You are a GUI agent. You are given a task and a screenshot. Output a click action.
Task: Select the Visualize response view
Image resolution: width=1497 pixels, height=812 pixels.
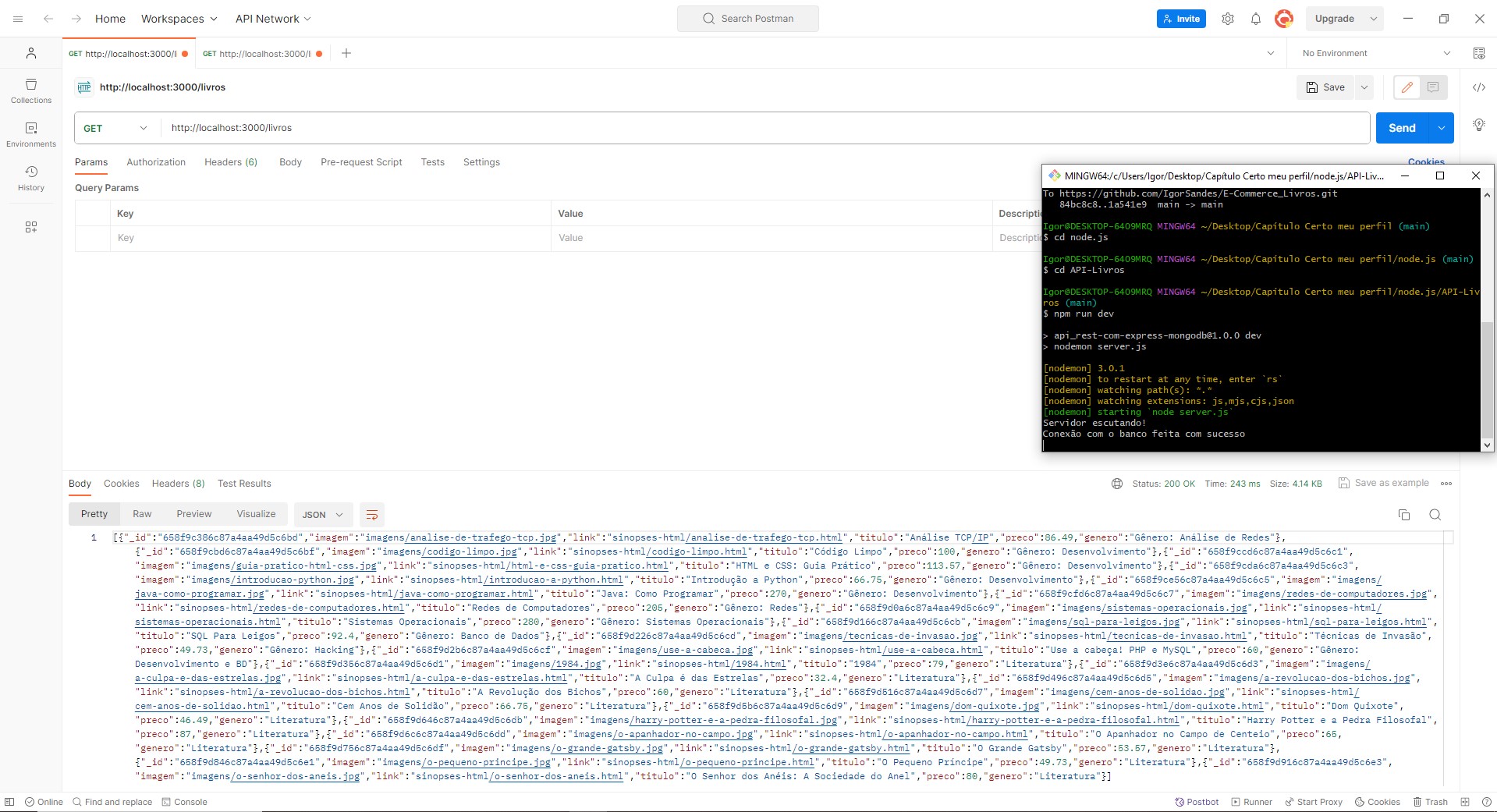[x=256, y=514]
